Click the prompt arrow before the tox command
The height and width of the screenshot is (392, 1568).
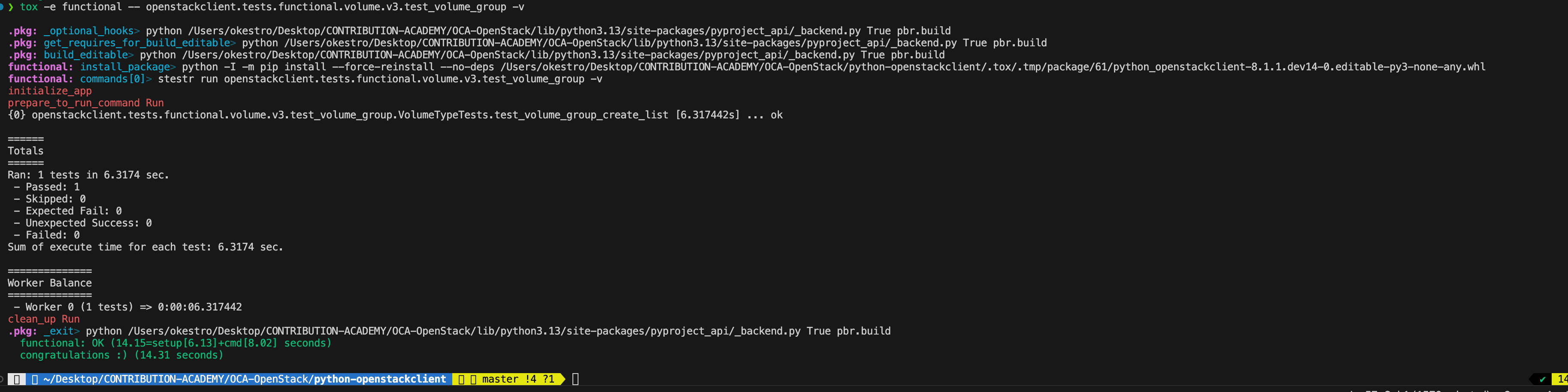(10, 7)
